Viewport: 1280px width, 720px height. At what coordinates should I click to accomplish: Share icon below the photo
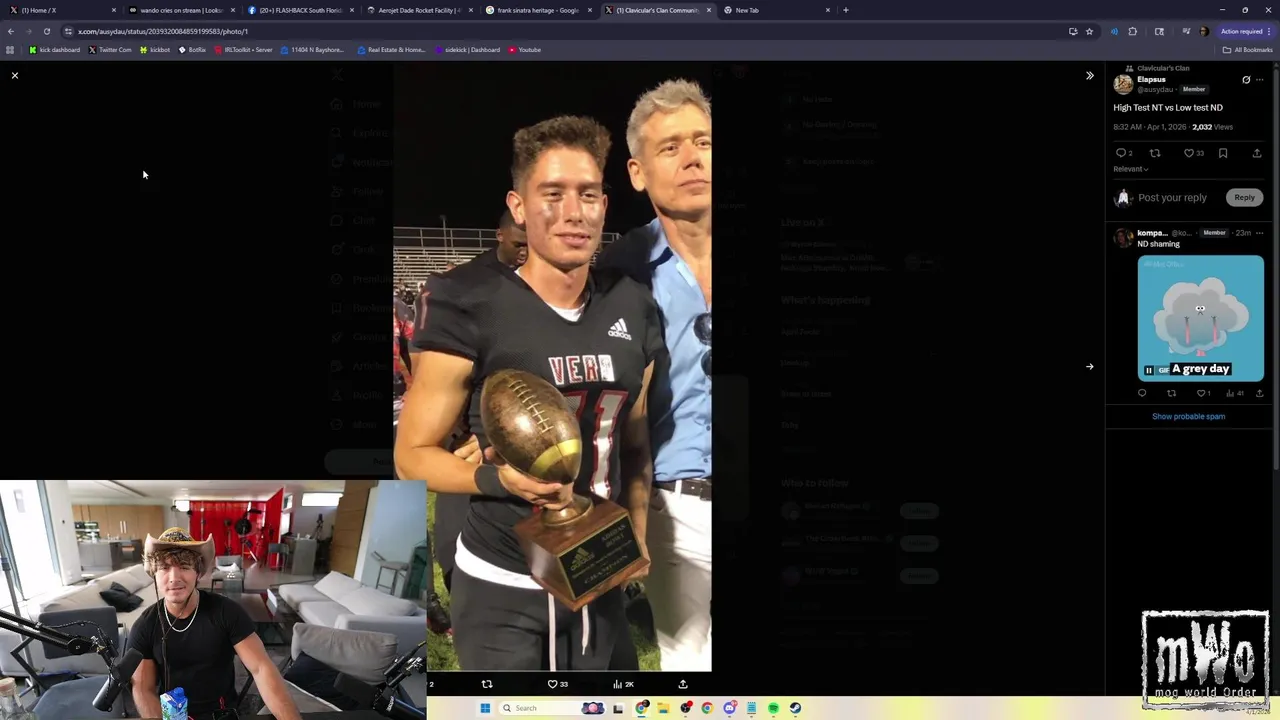[x=683, y=684]
